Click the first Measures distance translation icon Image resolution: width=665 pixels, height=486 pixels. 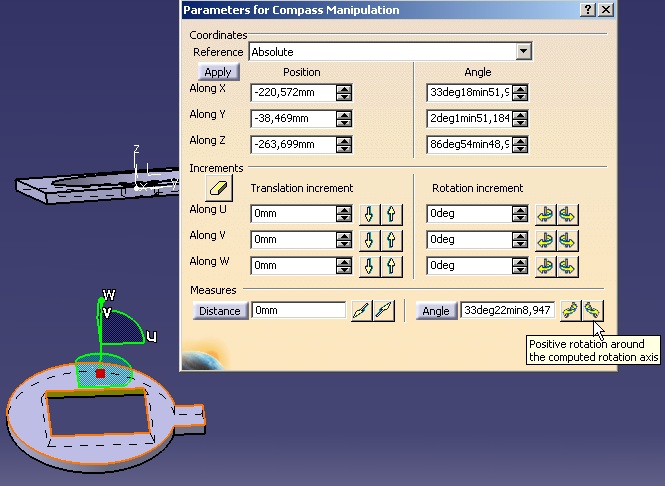point(361,311)
